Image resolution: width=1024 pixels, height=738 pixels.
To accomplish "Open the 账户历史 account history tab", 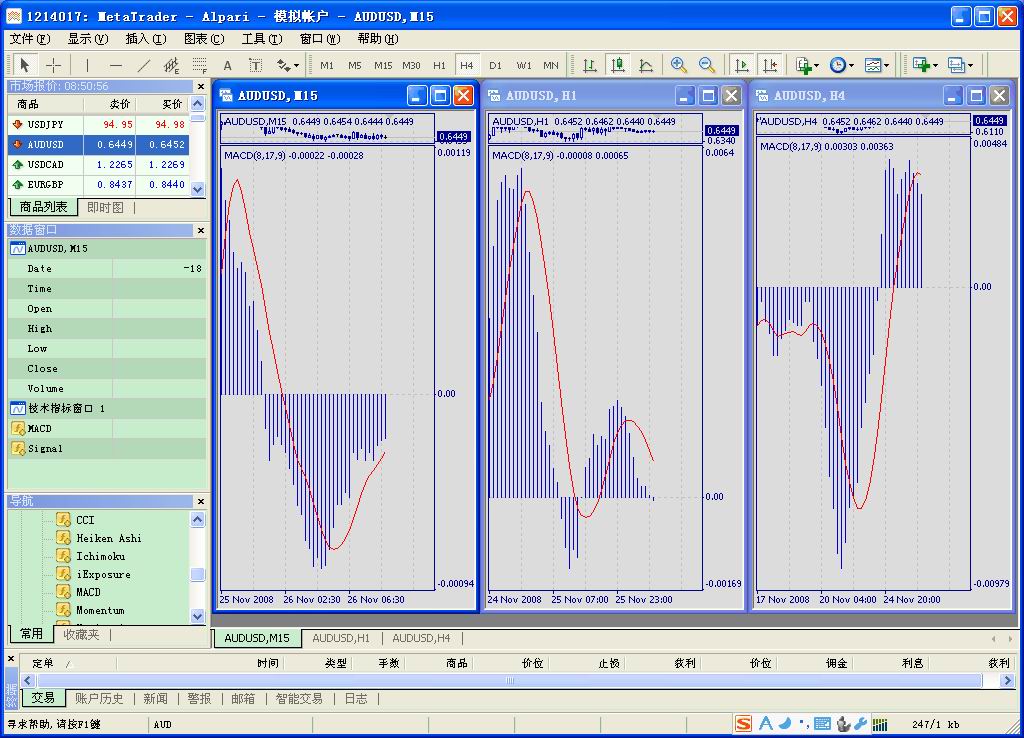I will point(99,698).
